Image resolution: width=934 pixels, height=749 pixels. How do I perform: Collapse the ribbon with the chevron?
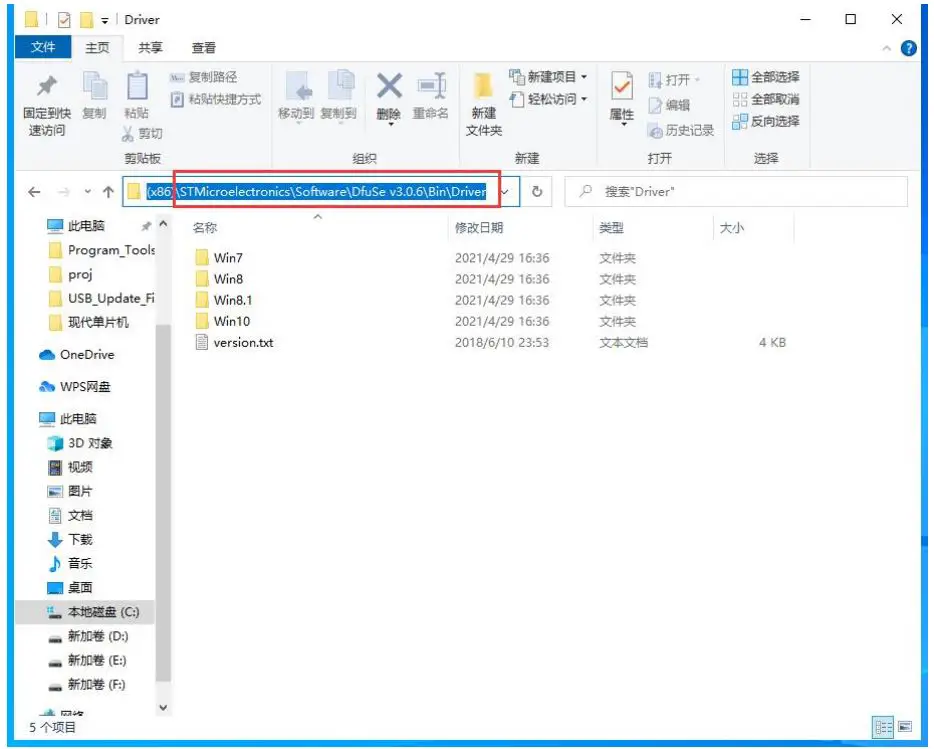tap(887, 48)
